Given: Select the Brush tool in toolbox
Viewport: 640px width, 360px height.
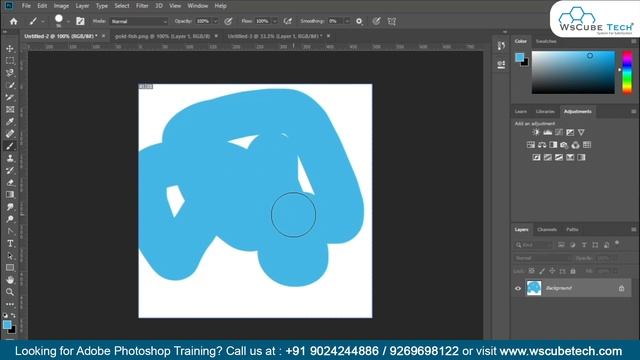Looking at the screenshot, I should coord(10,146).
